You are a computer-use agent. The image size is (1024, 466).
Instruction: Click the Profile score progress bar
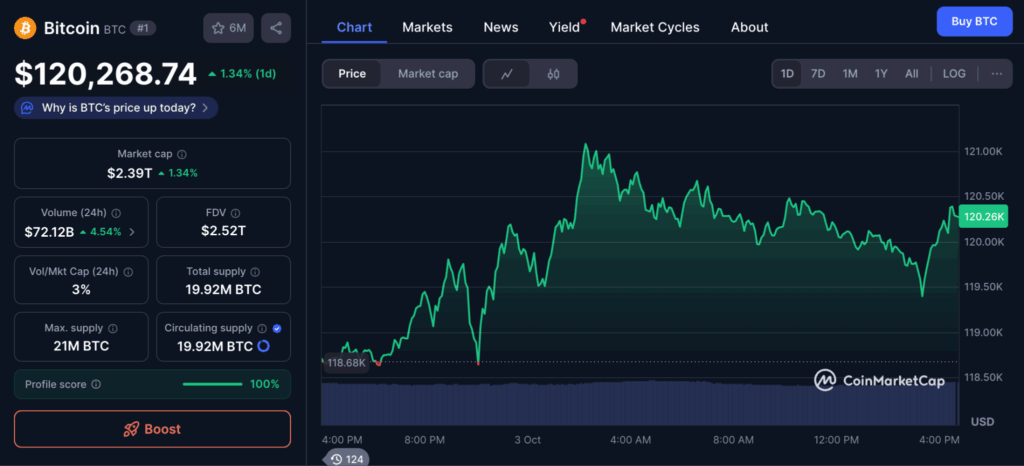click(x=212, y=384)
